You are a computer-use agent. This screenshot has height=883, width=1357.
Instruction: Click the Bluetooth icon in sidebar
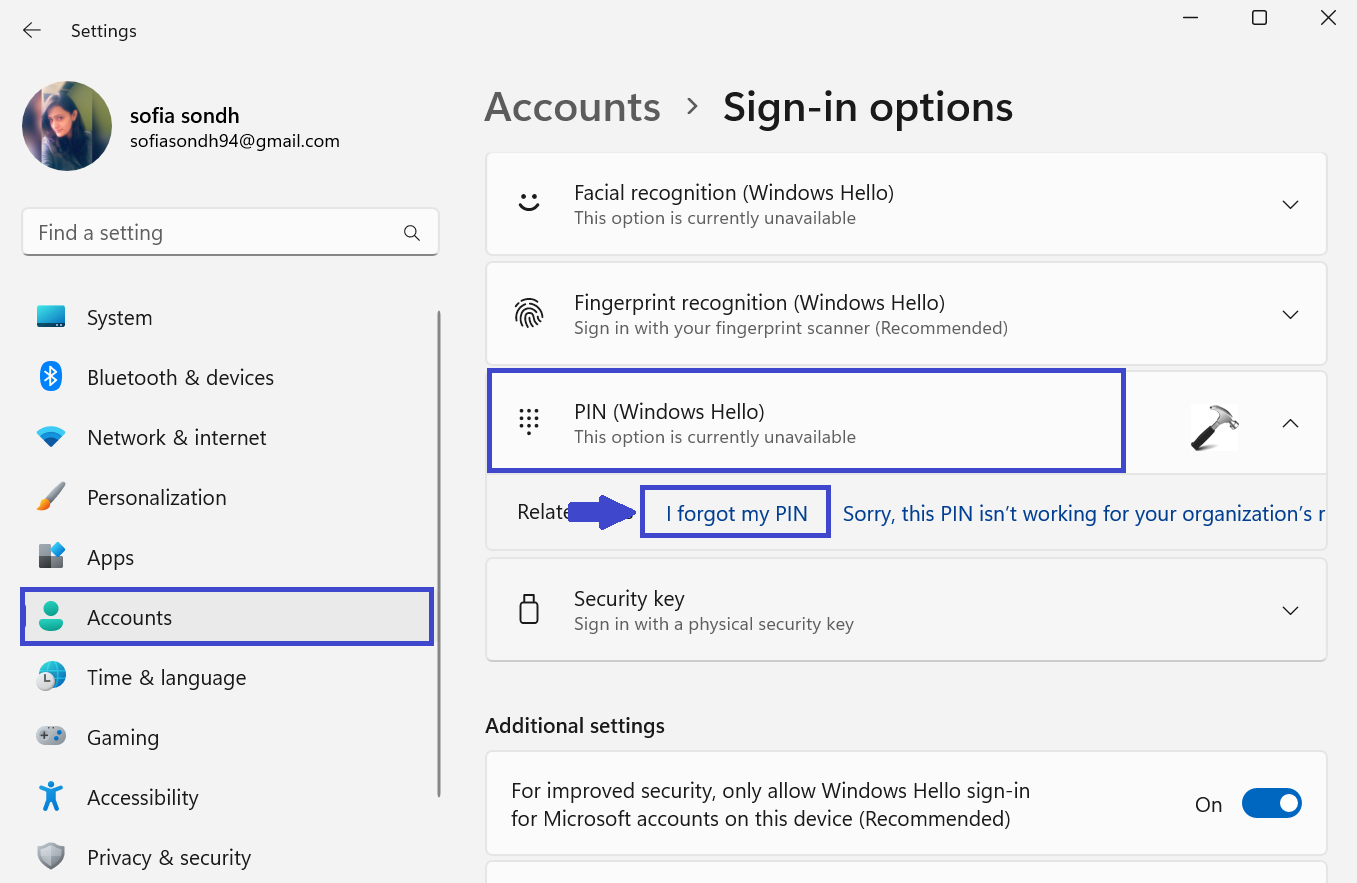(51, 377)
